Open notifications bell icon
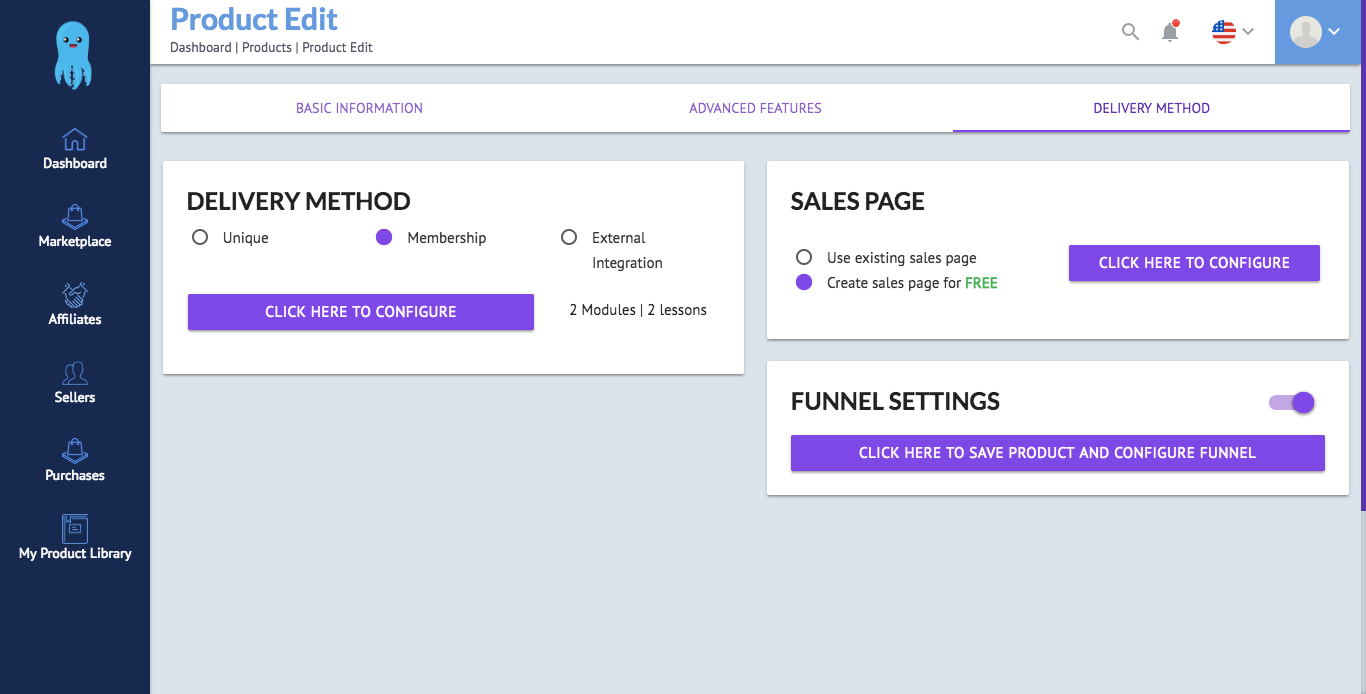Viewport: 1366px width, 694px height. coord(1170,31)
